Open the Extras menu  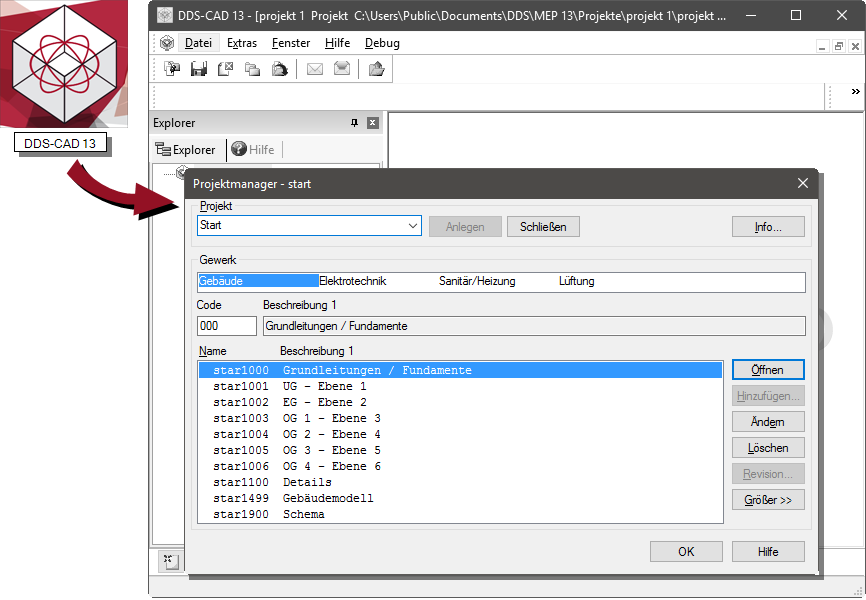tap(242, 43)
